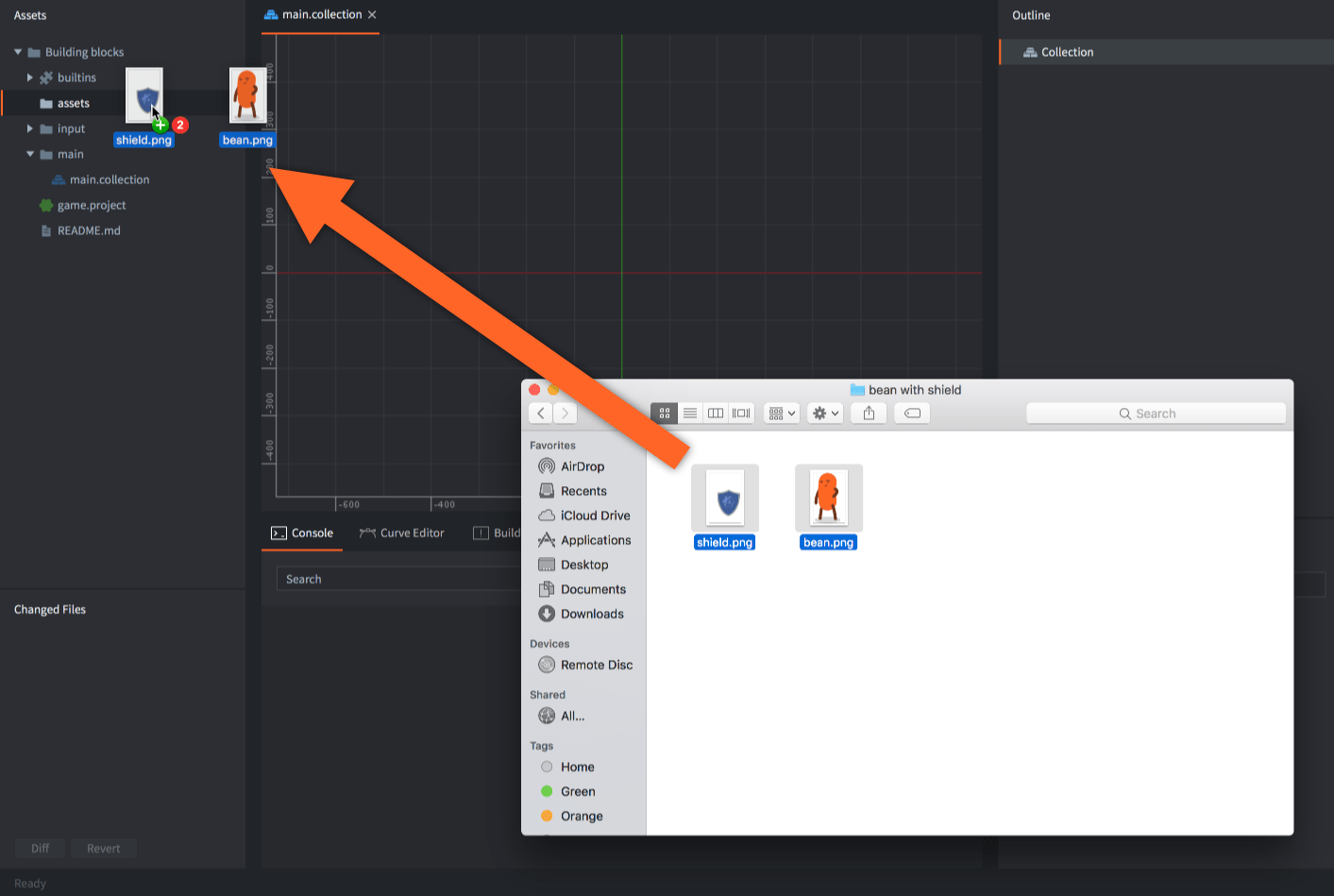Open Finder arrange-by dropdown
The height and width of the screenshot is (896, 1334).
coord(782,414)
